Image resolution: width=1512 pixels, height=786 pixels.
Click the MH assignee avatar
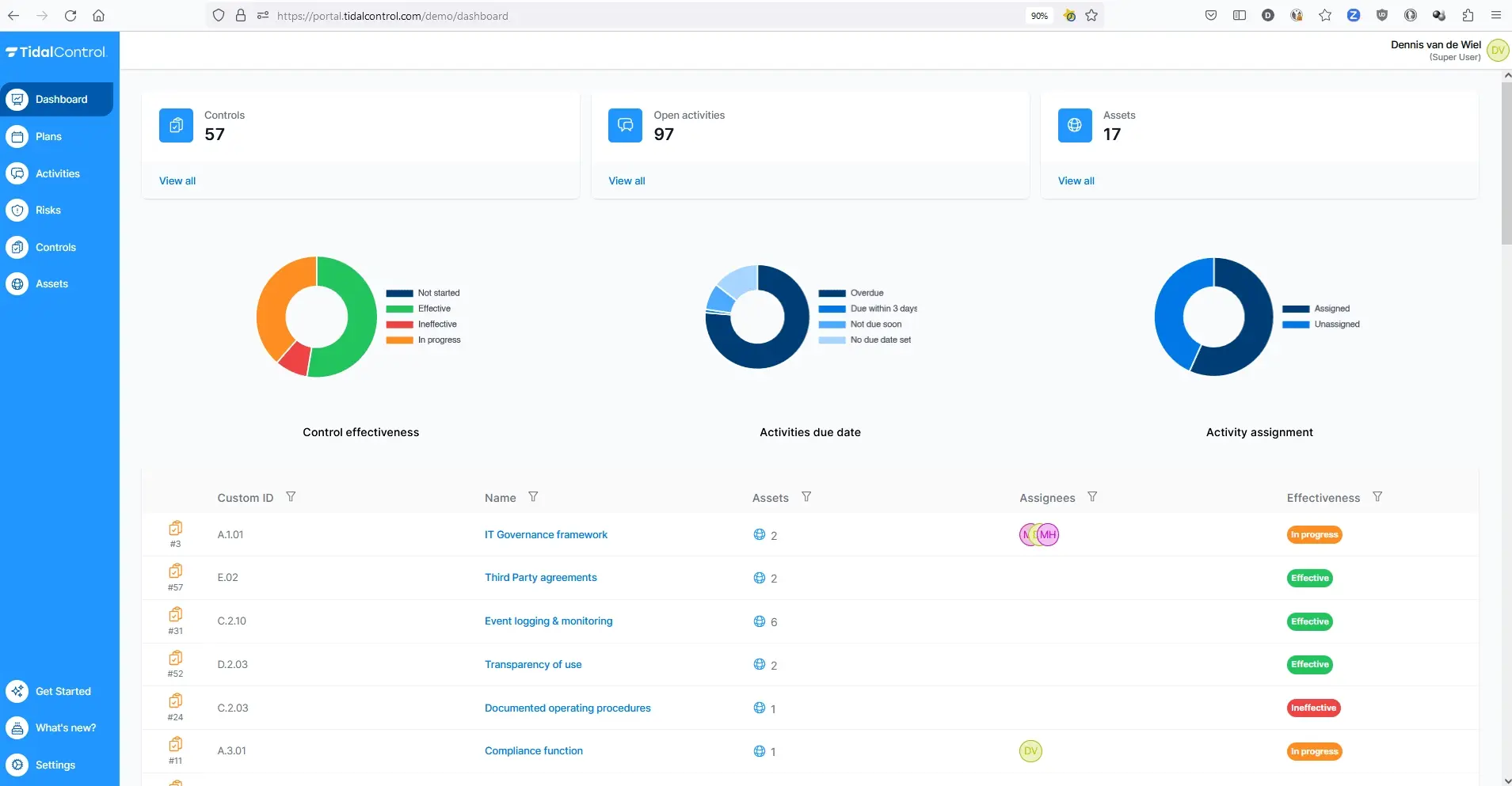(1049, 535)
